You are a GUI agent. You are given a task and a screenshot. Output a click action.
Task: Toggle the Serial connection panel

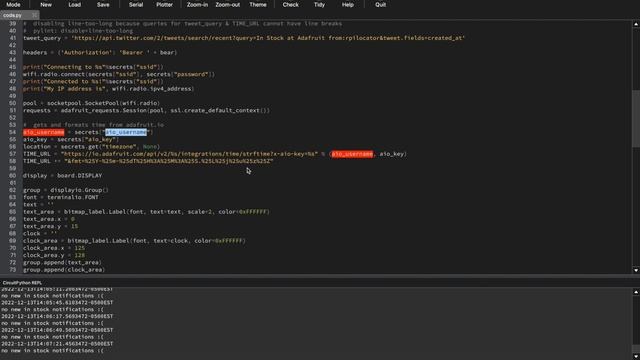[136, 5]
